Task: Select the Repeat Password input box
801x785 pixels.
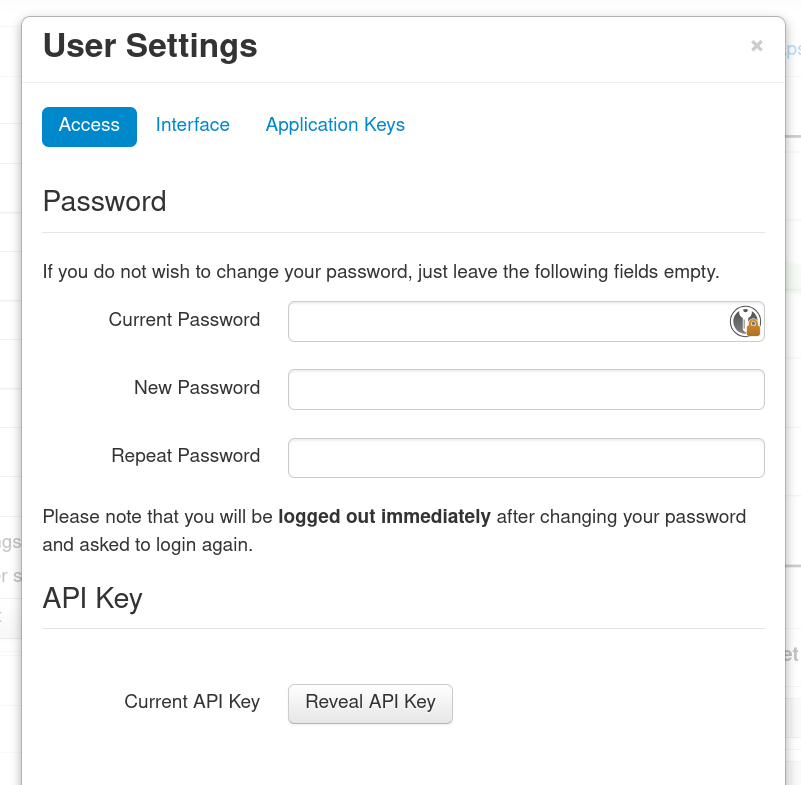Action: click(x=526, y=457)
